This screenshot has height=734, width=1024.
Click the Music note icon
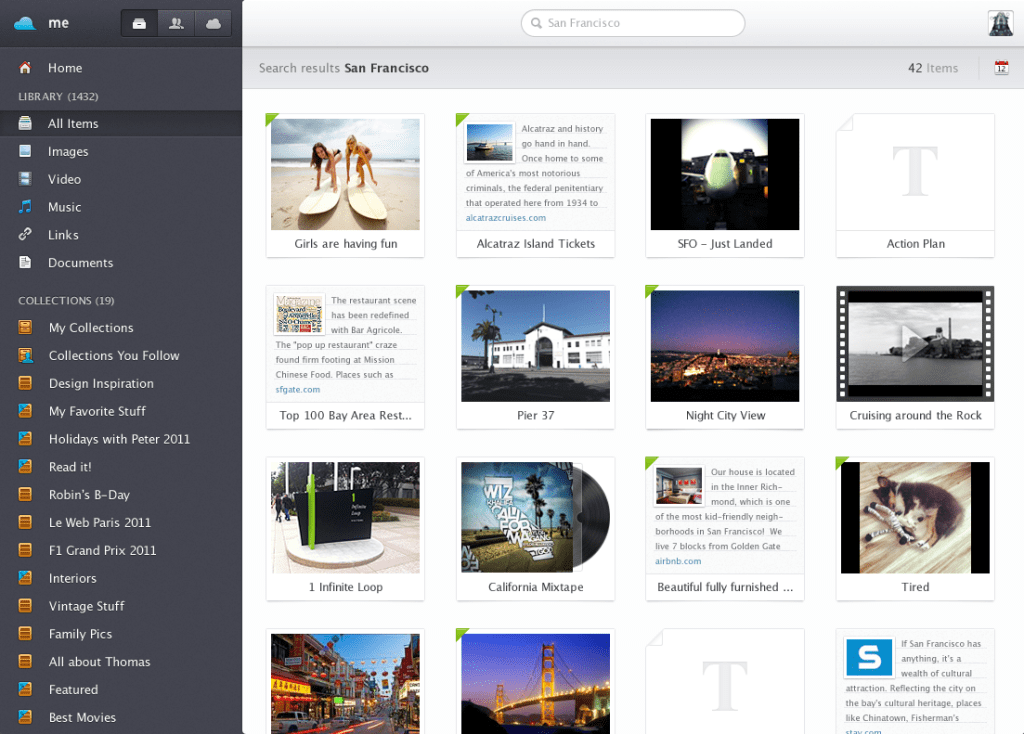(26, 207)
